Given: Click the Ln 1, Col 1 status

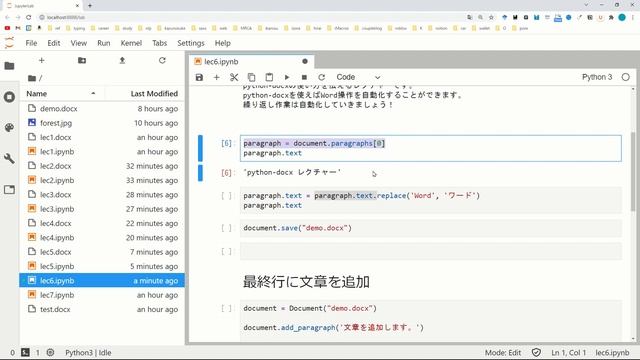Looking at the screenshot, I should click(568, 352).
